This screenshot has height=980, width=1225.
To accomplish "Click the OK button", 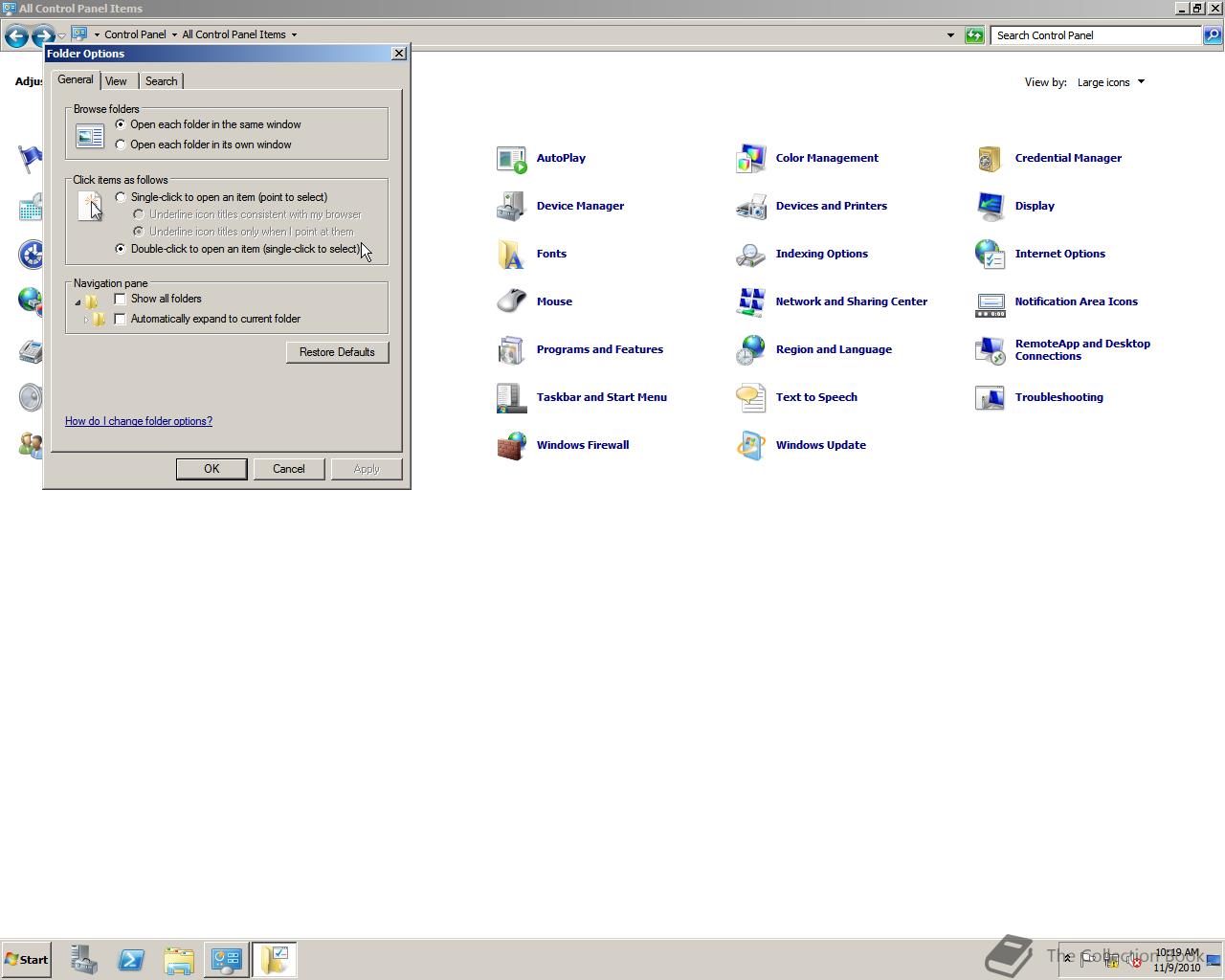I will click(212, 469).
